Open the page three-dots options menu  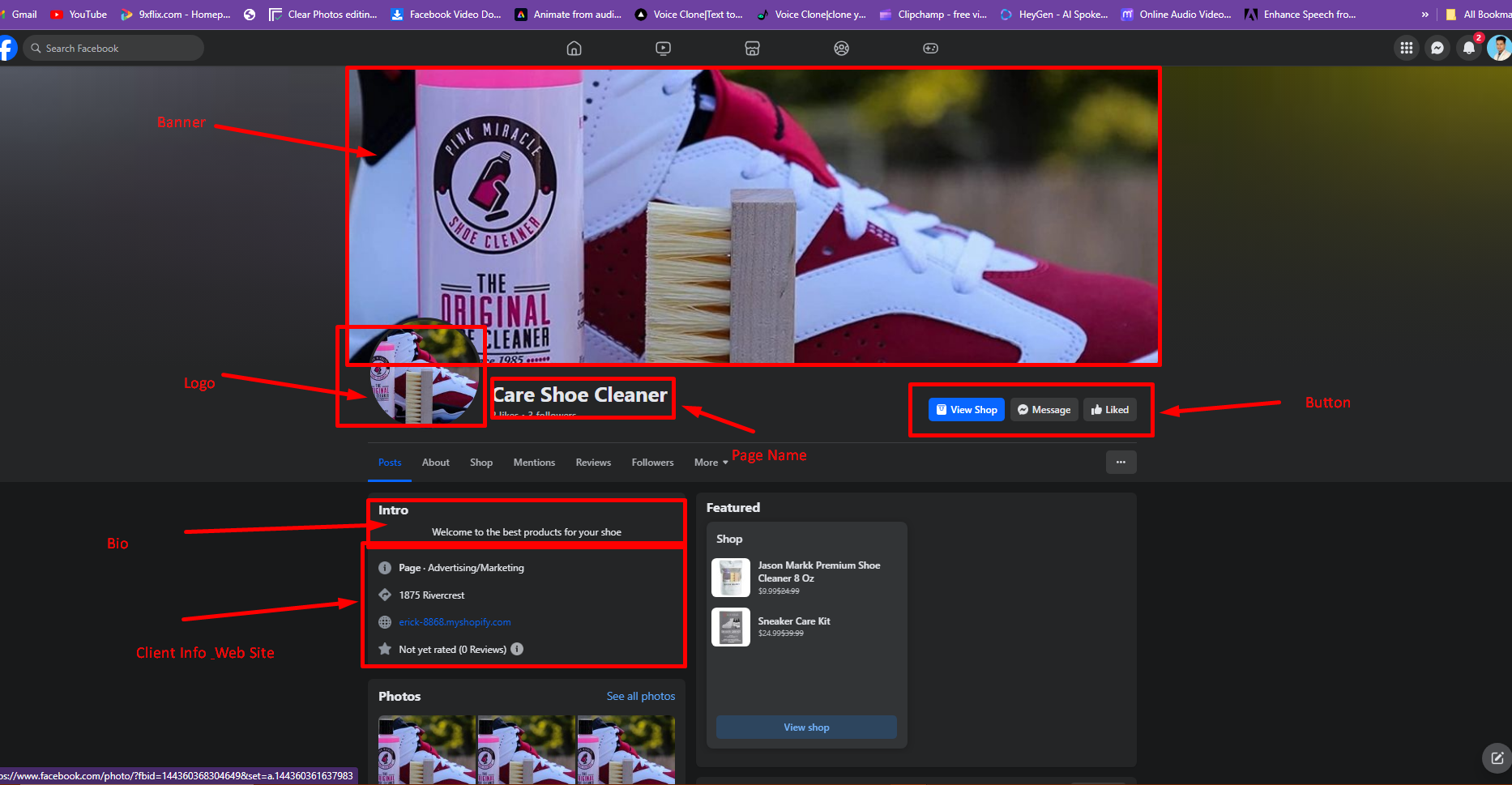point(1121,462)
